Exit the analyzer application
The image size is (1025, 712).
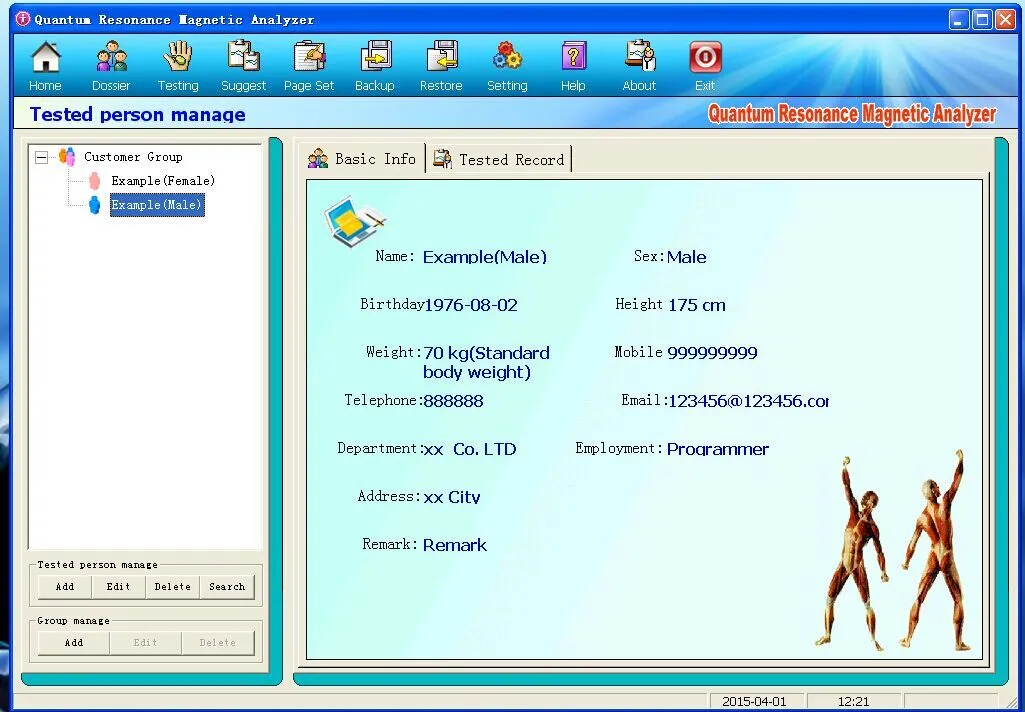[705, 63]
